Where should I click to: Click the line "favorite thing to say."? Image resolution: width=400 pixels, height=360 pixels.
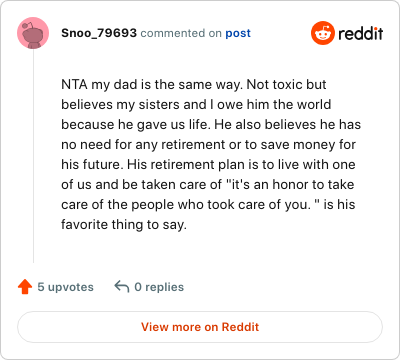124,225
